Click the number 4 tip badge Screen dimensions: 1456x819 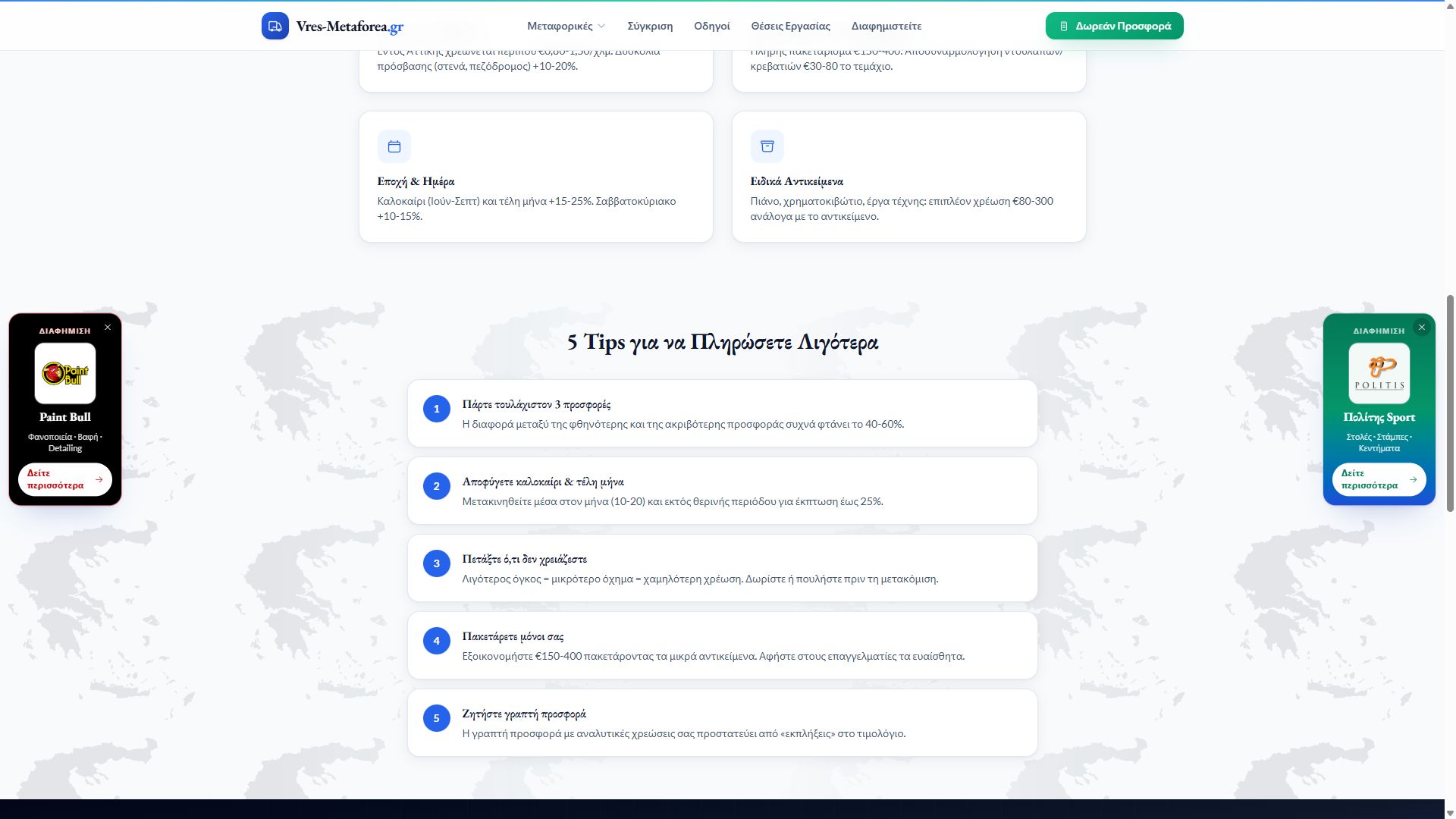point(437,642)
